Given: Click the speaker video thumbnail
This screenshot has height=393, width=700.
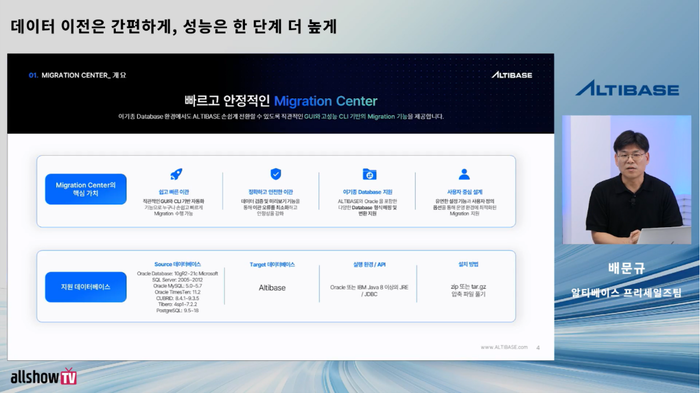Looking at the screenshot, I should (627, 180).
